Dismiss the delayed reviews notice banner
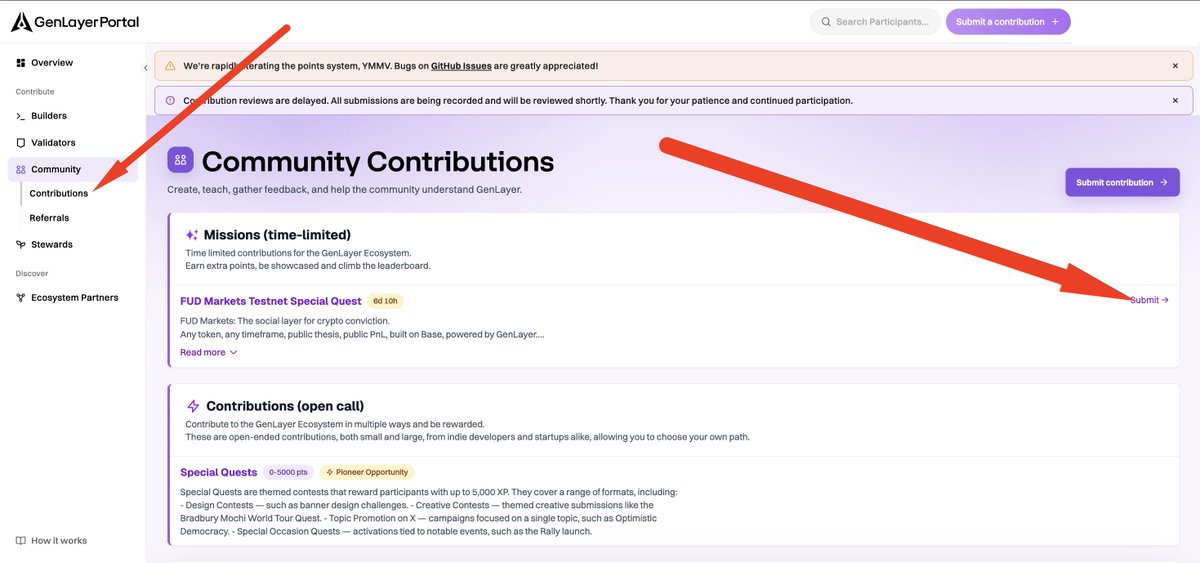This screenshot has height=563, width=1200. coord(1175,101)
